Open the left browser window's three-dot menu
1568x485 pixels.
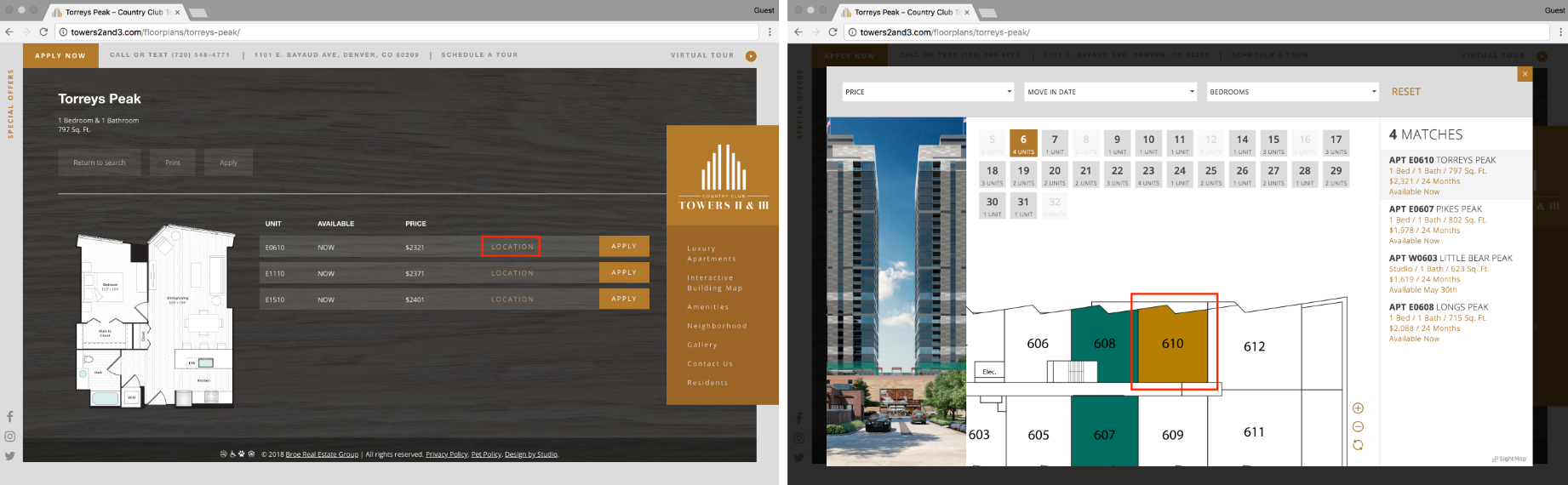[770, 31]
